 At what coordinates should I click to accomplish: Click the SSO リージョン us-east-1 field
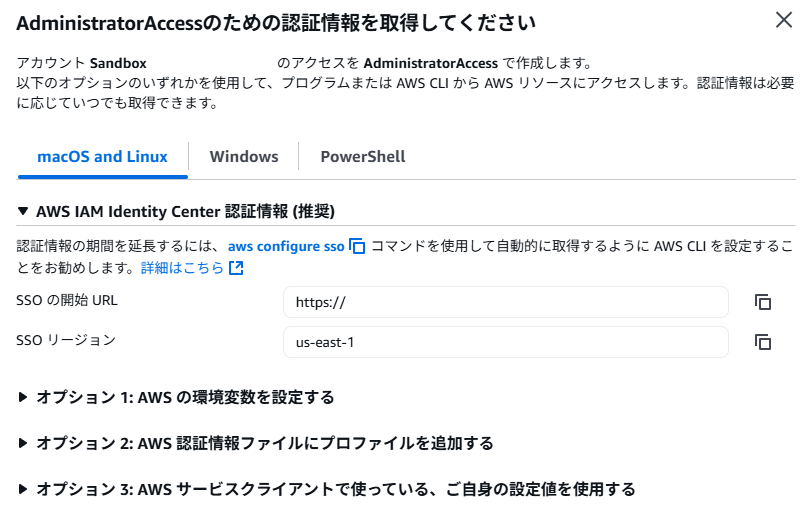505,342
